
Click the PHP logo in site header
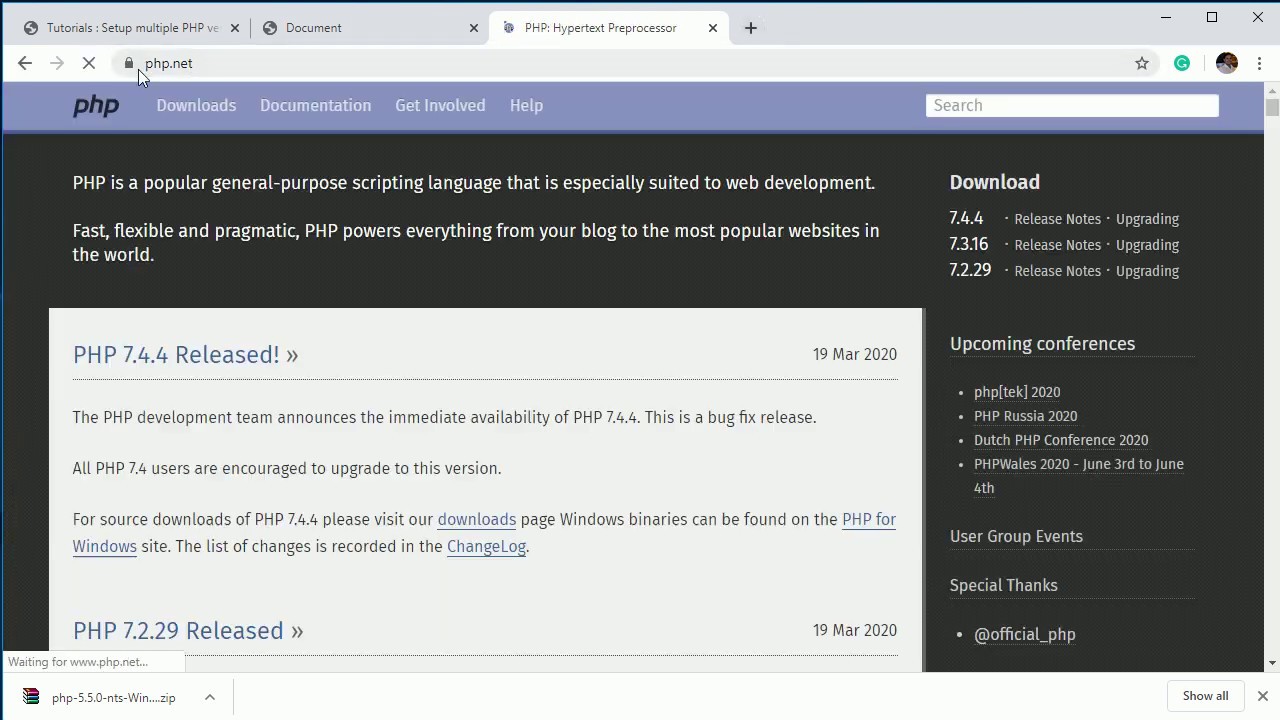[96, 106]
